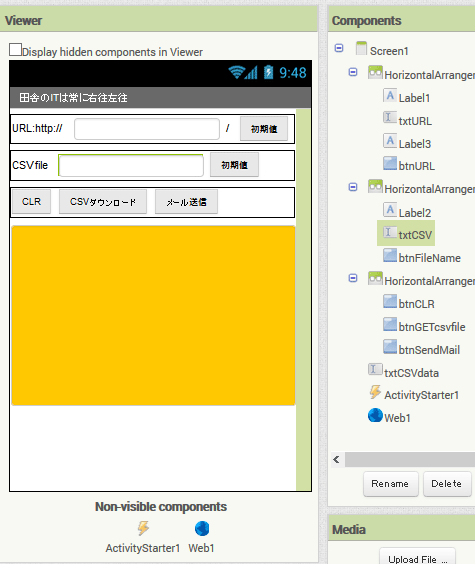Click the Delete button
This screenshot has width=476, height=564.
click(x=447, y=484)
